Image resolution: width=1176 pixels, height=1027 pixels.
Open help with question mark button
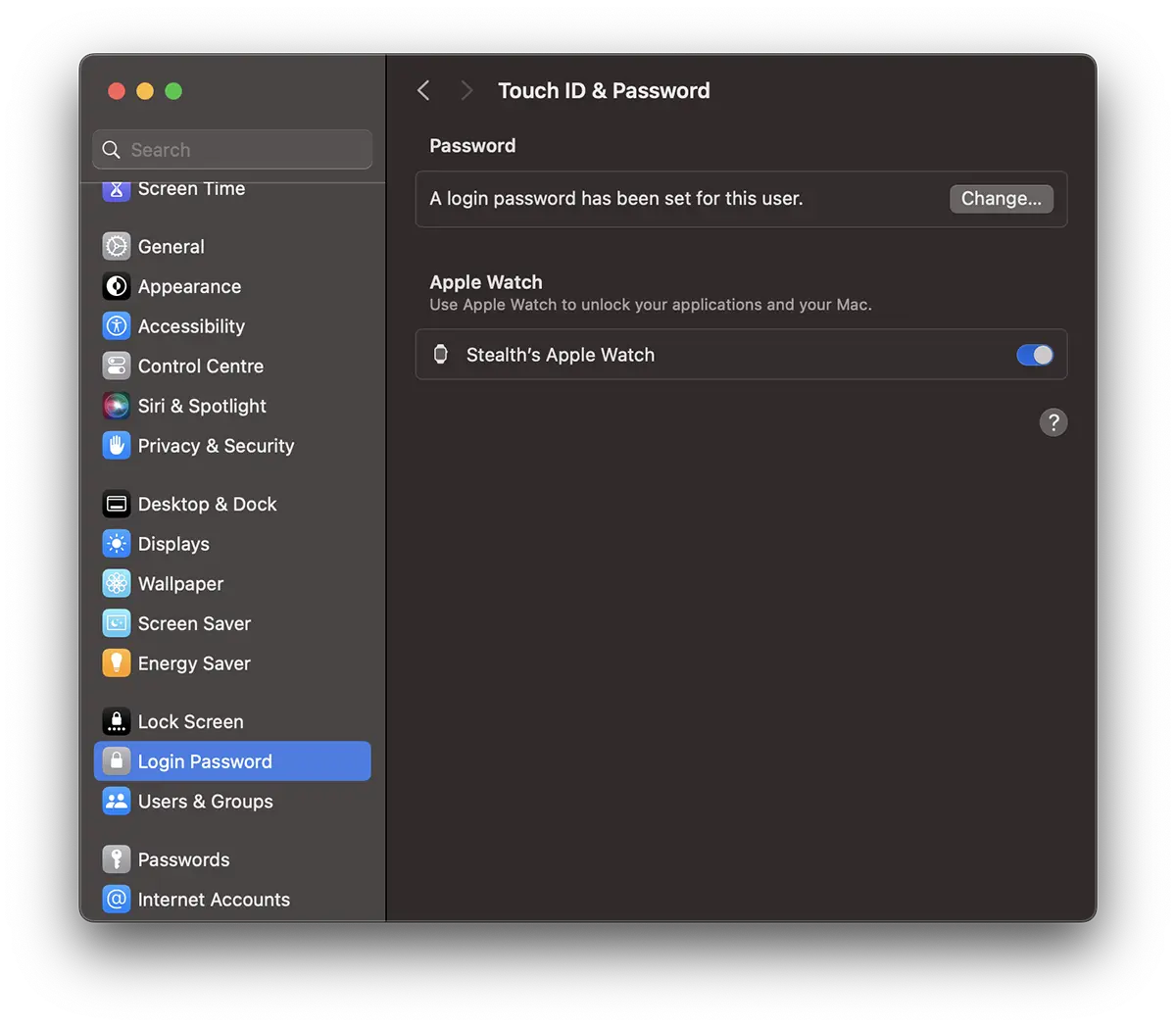[1053, 422]
